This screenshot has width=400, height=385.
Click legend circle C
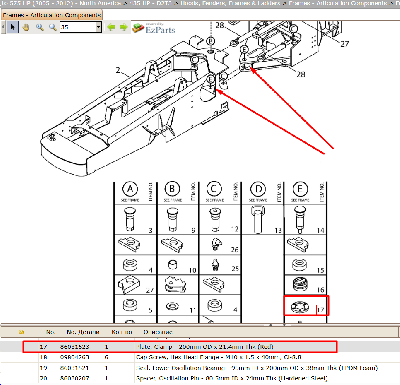(x=214, y=189)
